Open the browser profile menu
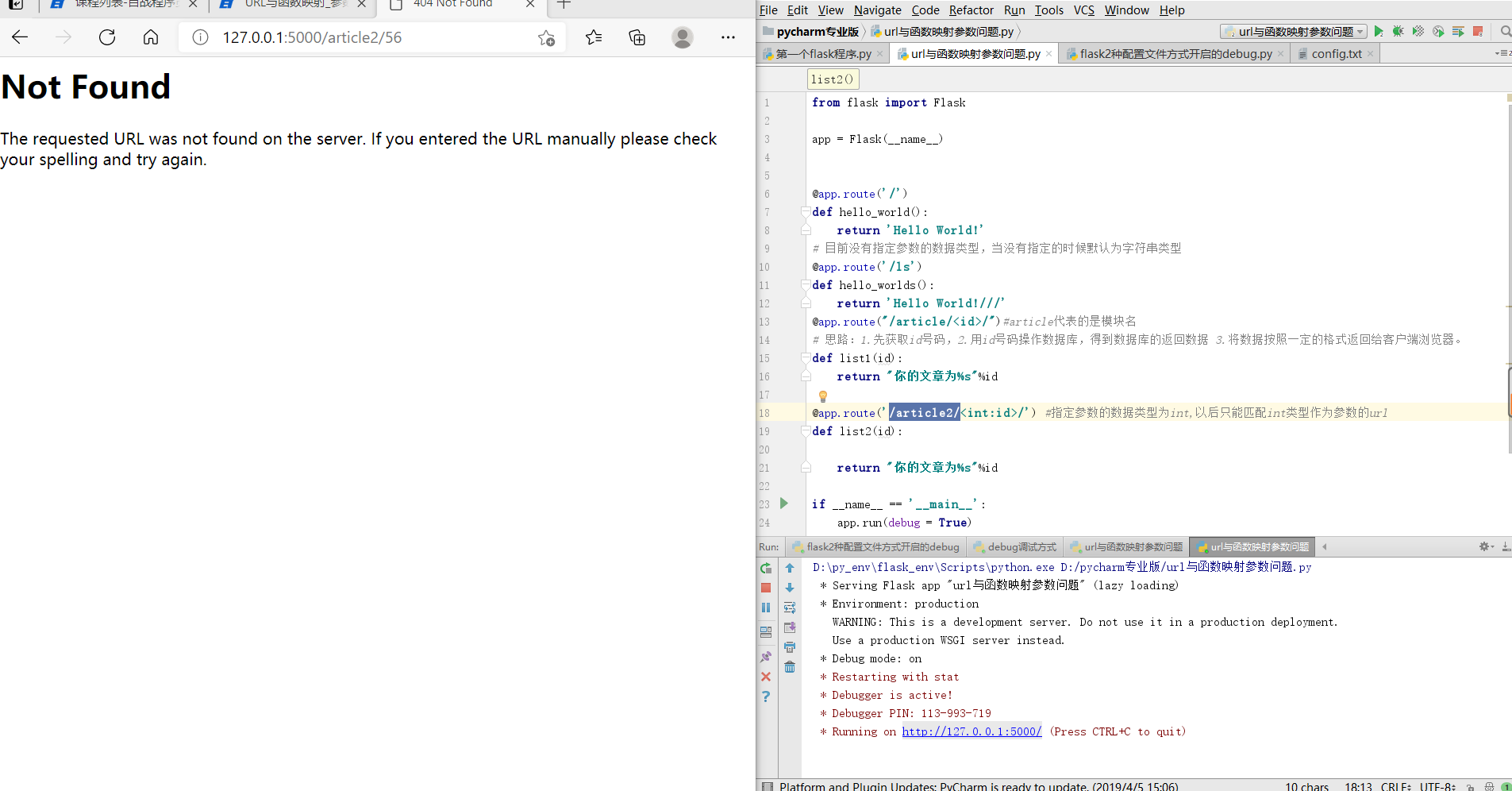Screen dimensions: 1512x791 pyautogui.click(x=683, y=37)
